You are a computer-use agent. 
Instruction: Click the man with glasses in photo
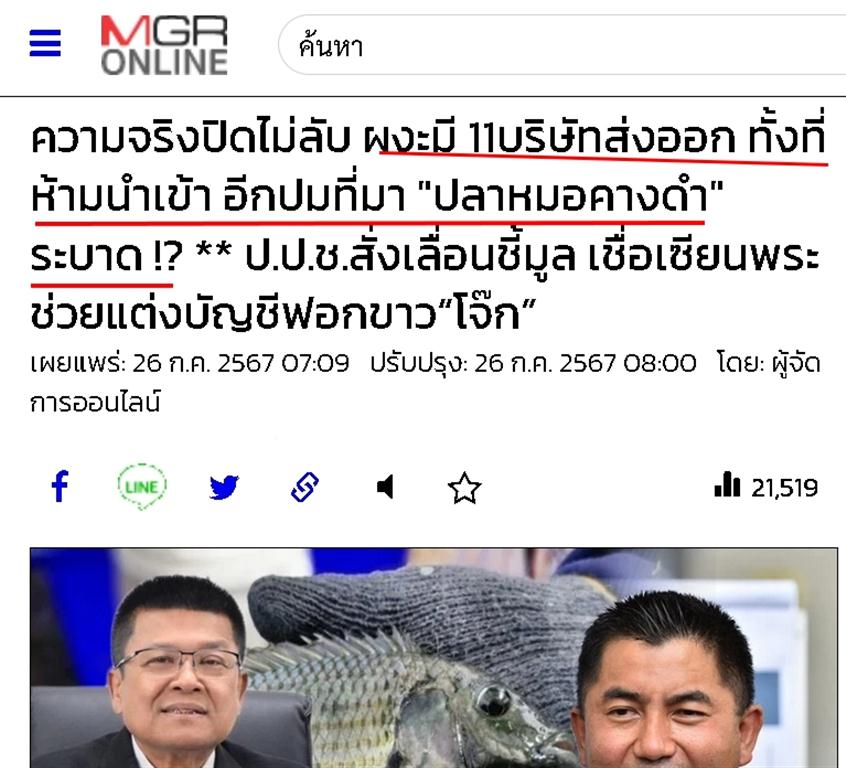tap(173, 680)
